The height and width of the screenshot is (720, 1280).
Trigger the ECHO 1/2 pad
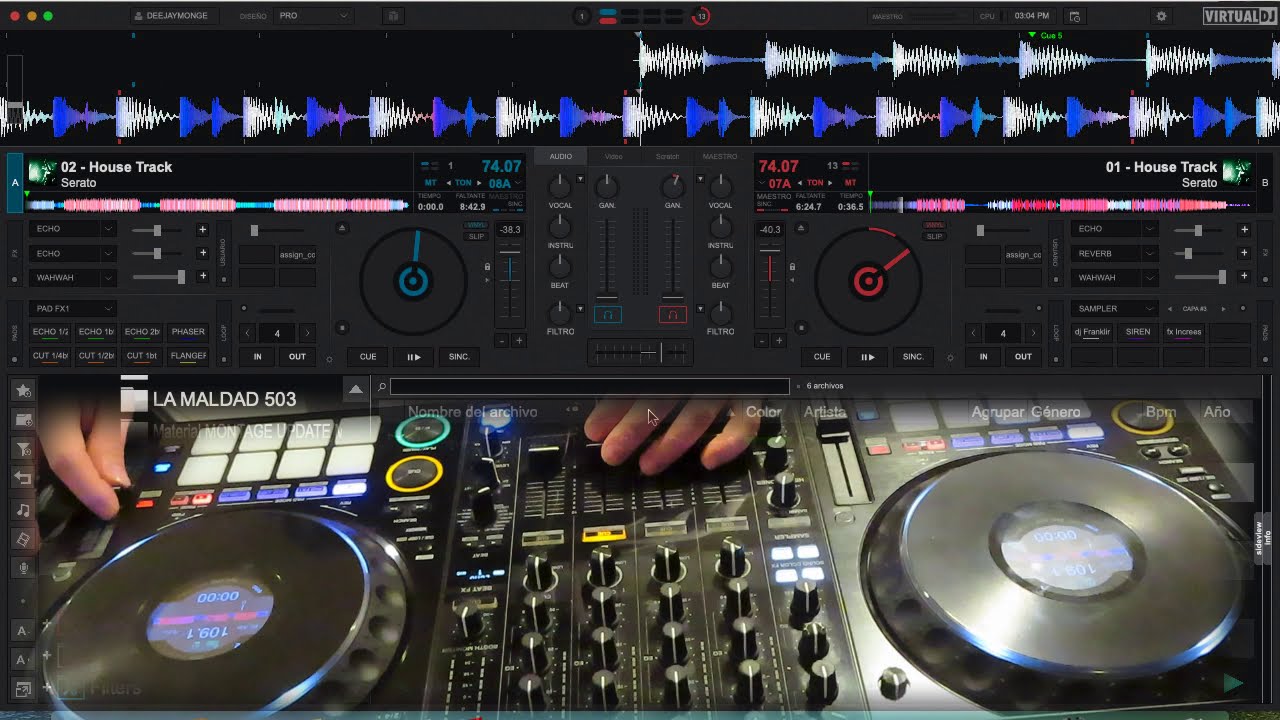(50, 332)
